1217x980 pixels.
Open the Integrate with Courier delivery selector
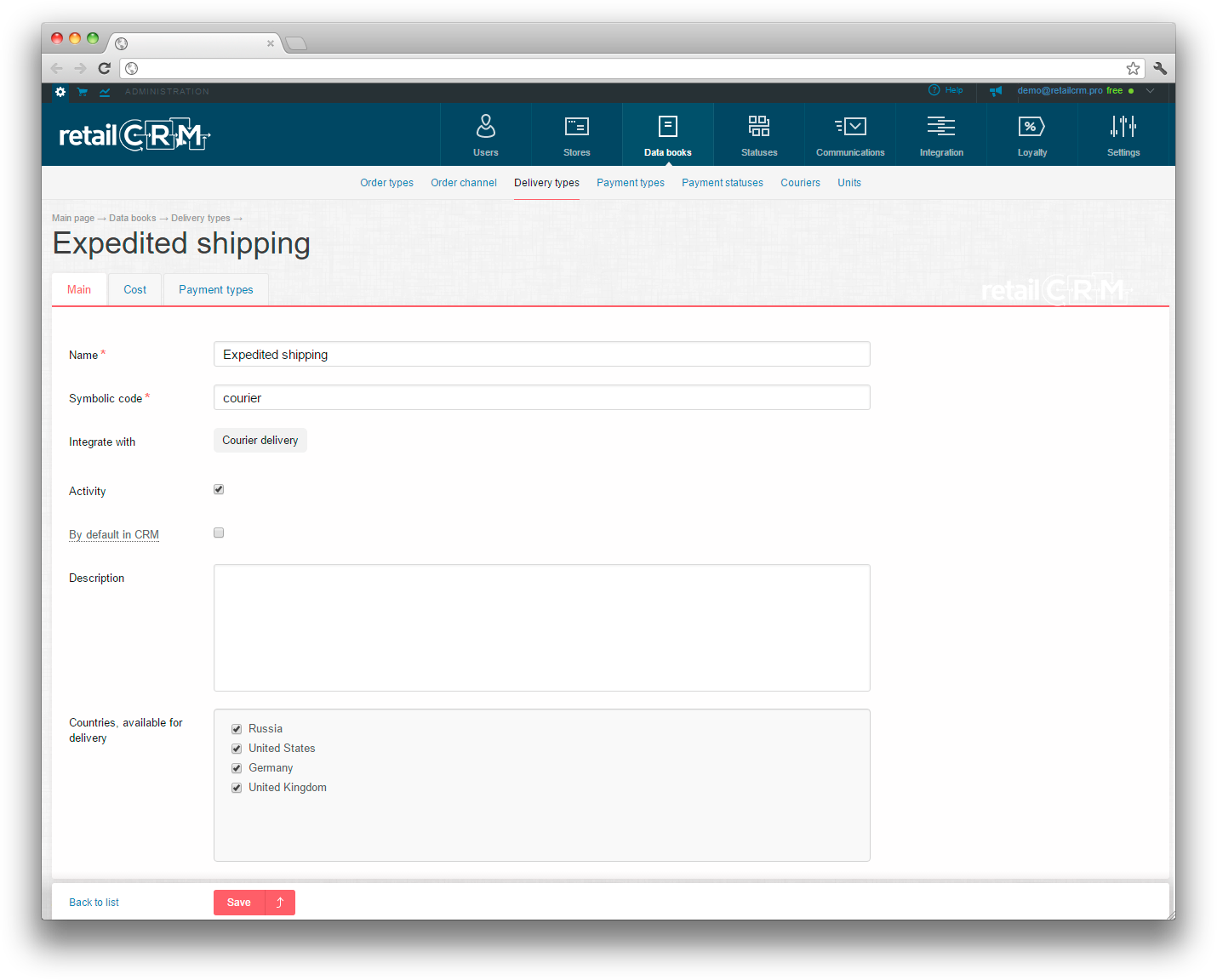coord(260,441)
